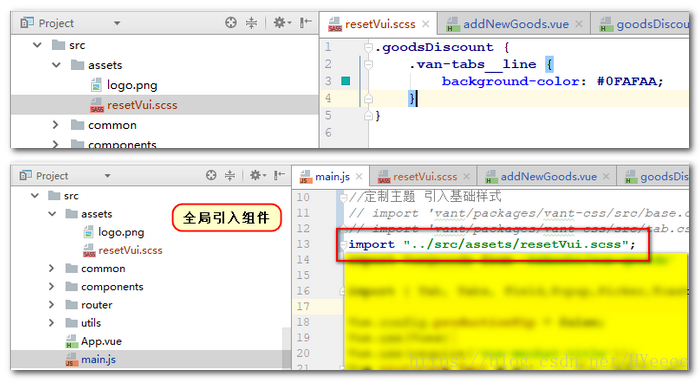The height and width of the screenshot is (381, 700).
Task: Open gear settings in lower Project panel
Action: point(258,175)
